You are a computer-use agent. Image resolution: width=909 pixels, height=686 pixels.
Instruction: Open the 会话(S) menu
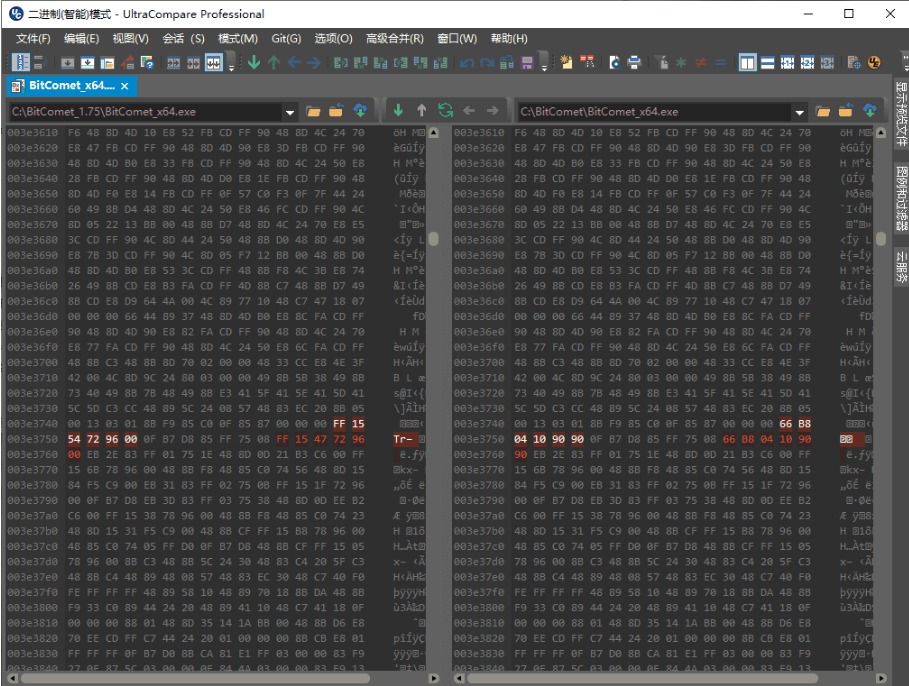click(x=183, y=38)
